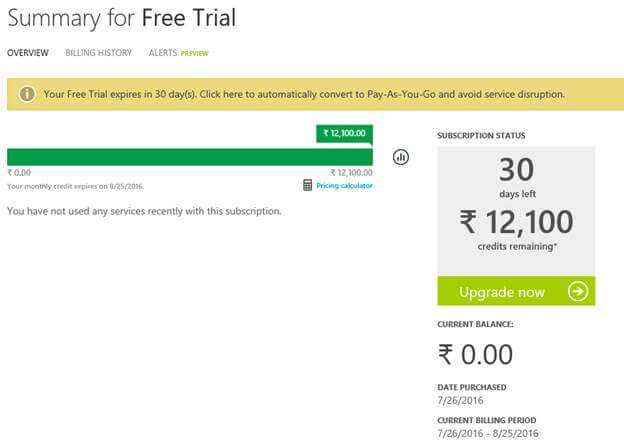Screen dimensions: 624x444
Task: Click the calculator icon
Action: click(308, 185)
